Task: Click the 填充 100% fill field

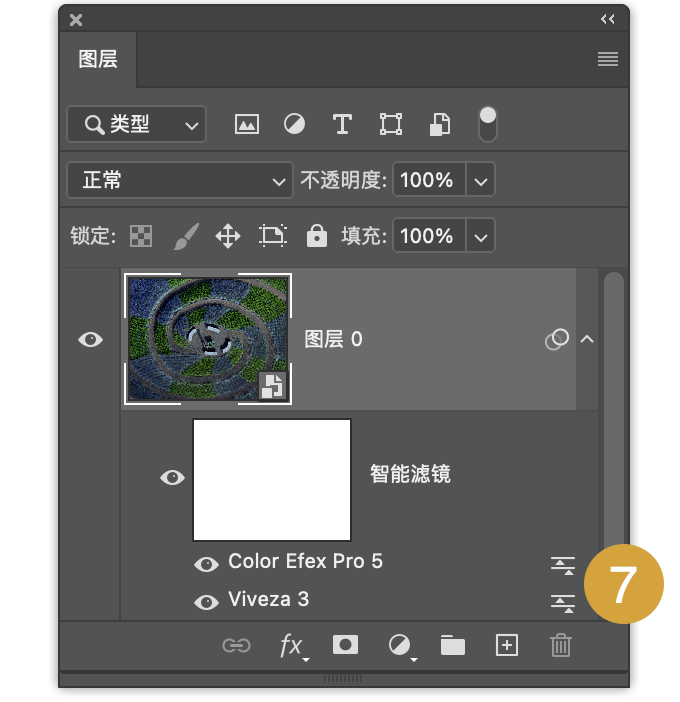Action: point(429,236)
